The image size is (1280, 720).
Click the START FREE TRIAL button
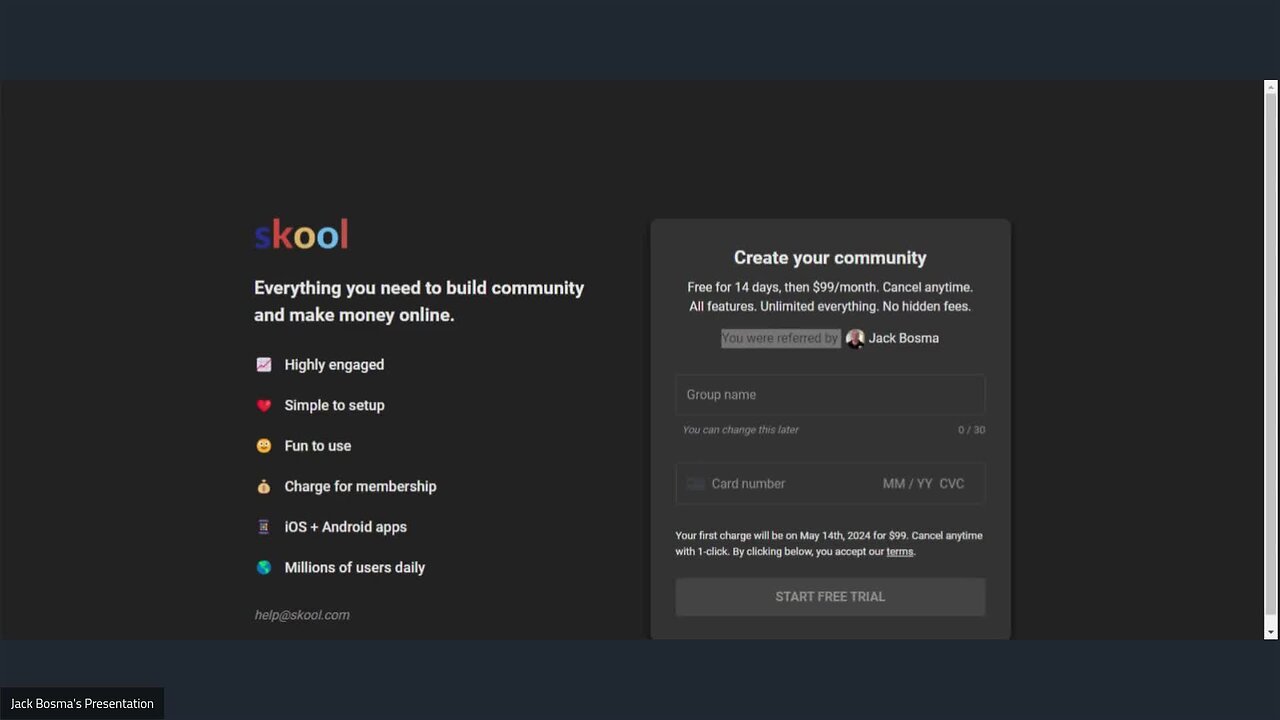click(x=830, y=597)
